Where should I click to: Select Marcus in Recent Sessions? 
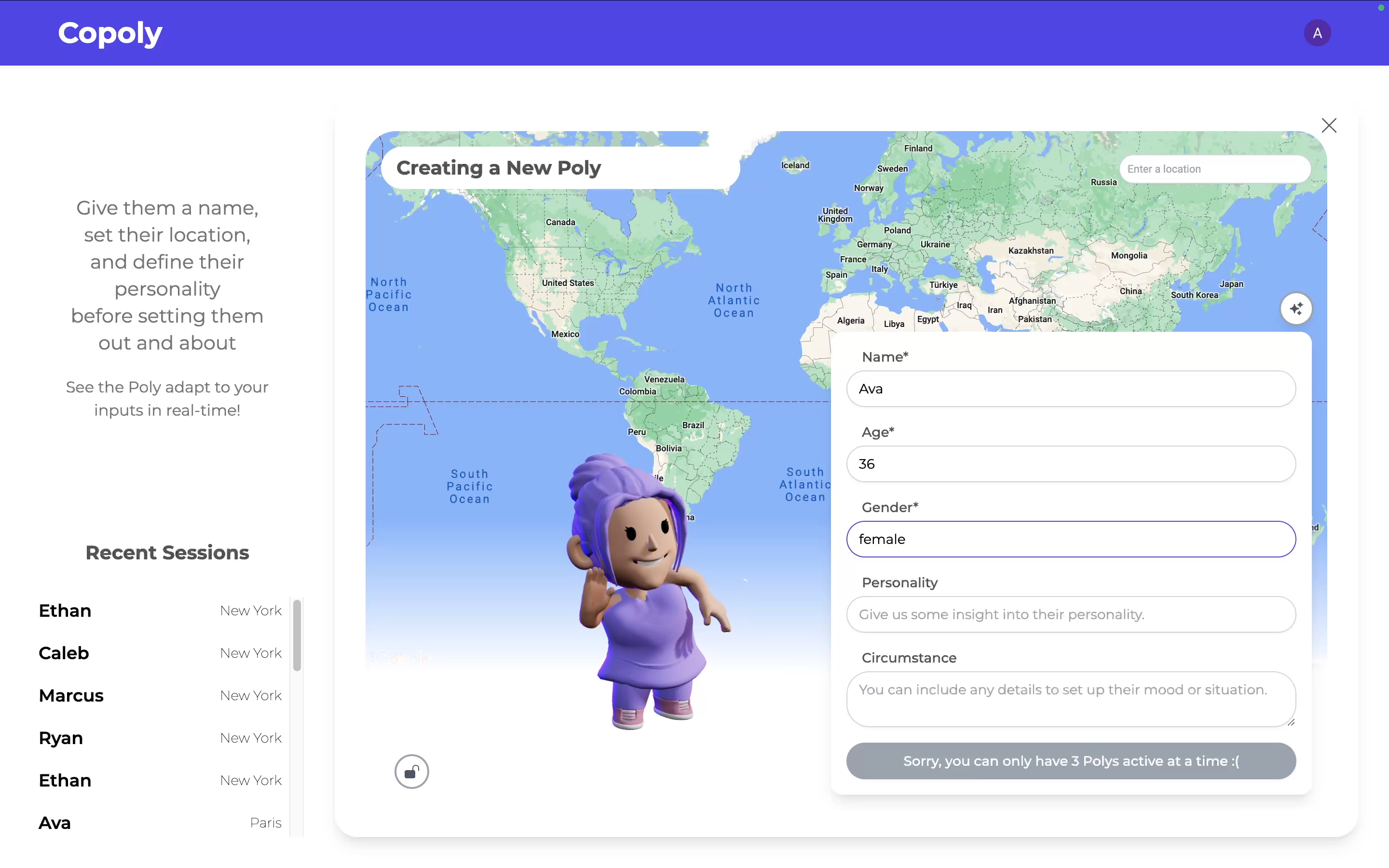click(x=160, y=696)
